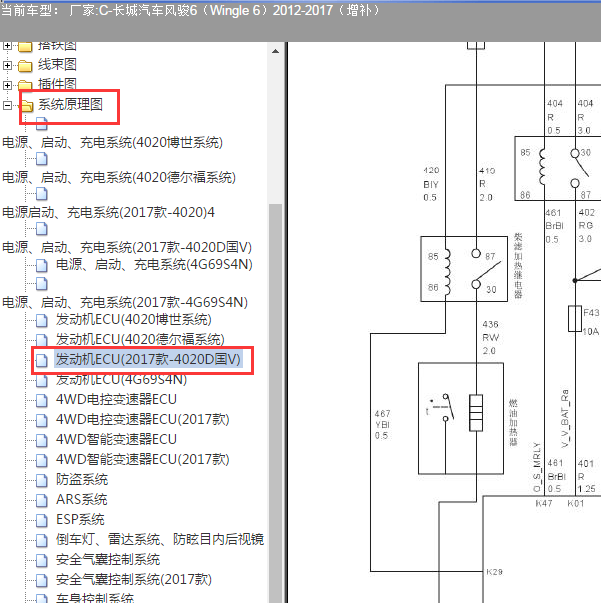Image resolution: width=601 pixels, height=603 pixels.
Task: Click wire label 467 YBl 0.5
Action: (383, 425)
